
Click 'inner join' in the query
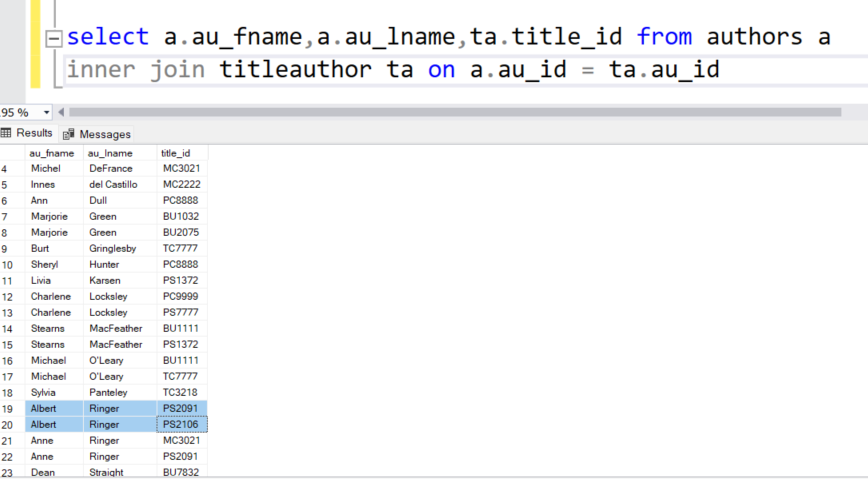click(x=136, y=70)
